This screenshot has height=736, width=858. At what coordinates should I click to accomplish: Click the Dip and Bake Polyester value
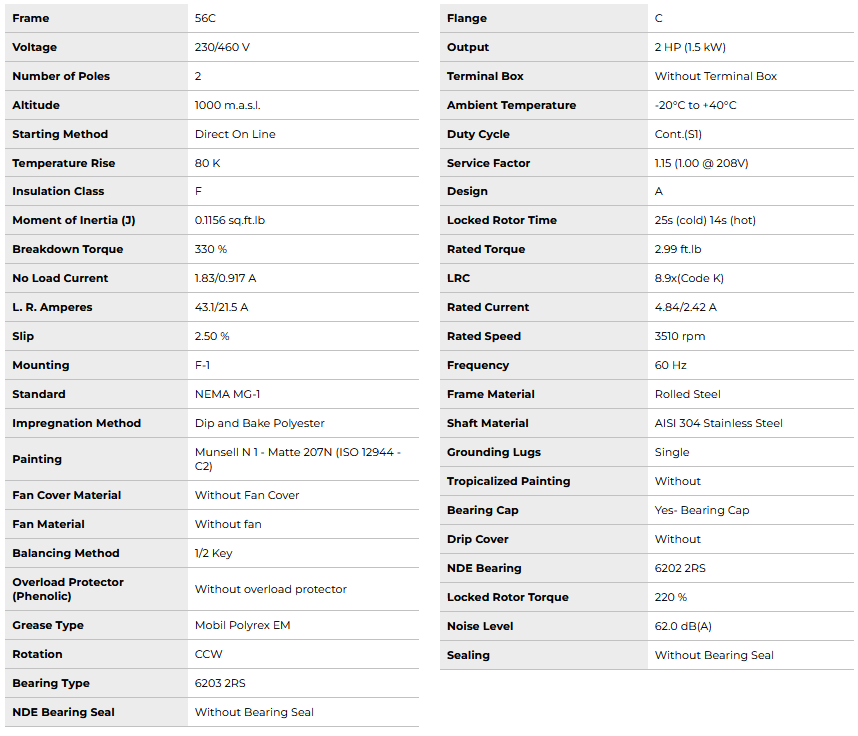tap(260, 423)
